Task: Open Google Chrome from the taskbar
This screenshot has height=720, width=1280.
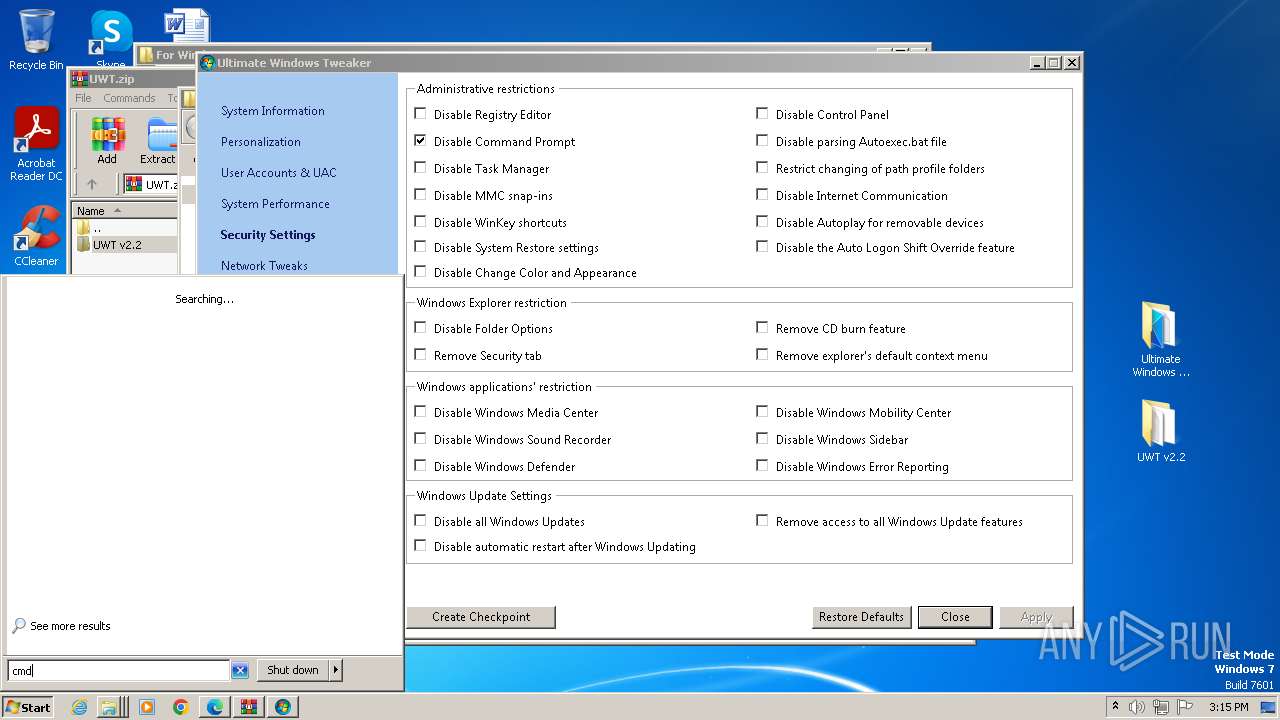Action: pyautogui.click(x=180, y=707)
